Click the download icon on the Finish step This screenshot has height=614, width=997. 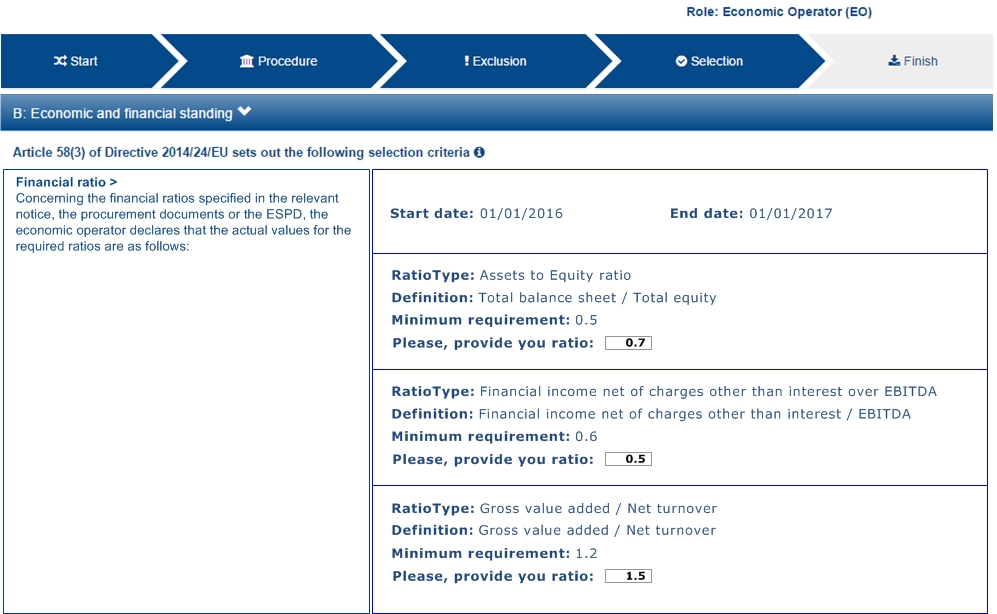[x=892, y=60]
